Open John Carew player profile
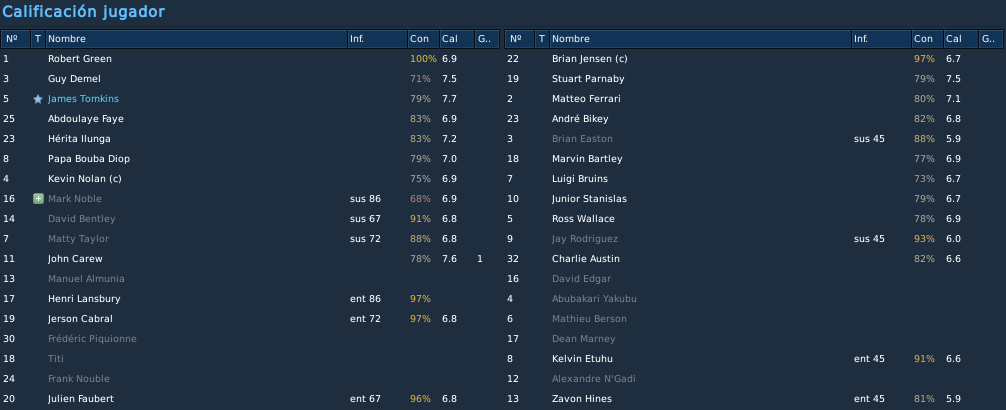 tap(75, 259)
